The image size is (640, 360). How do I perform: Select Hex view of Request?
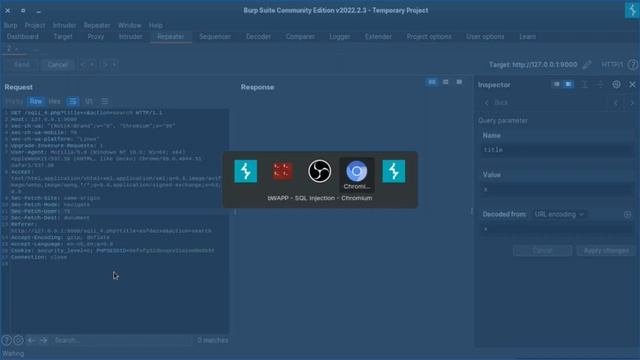pyautogui.click(x=54, y=101)
